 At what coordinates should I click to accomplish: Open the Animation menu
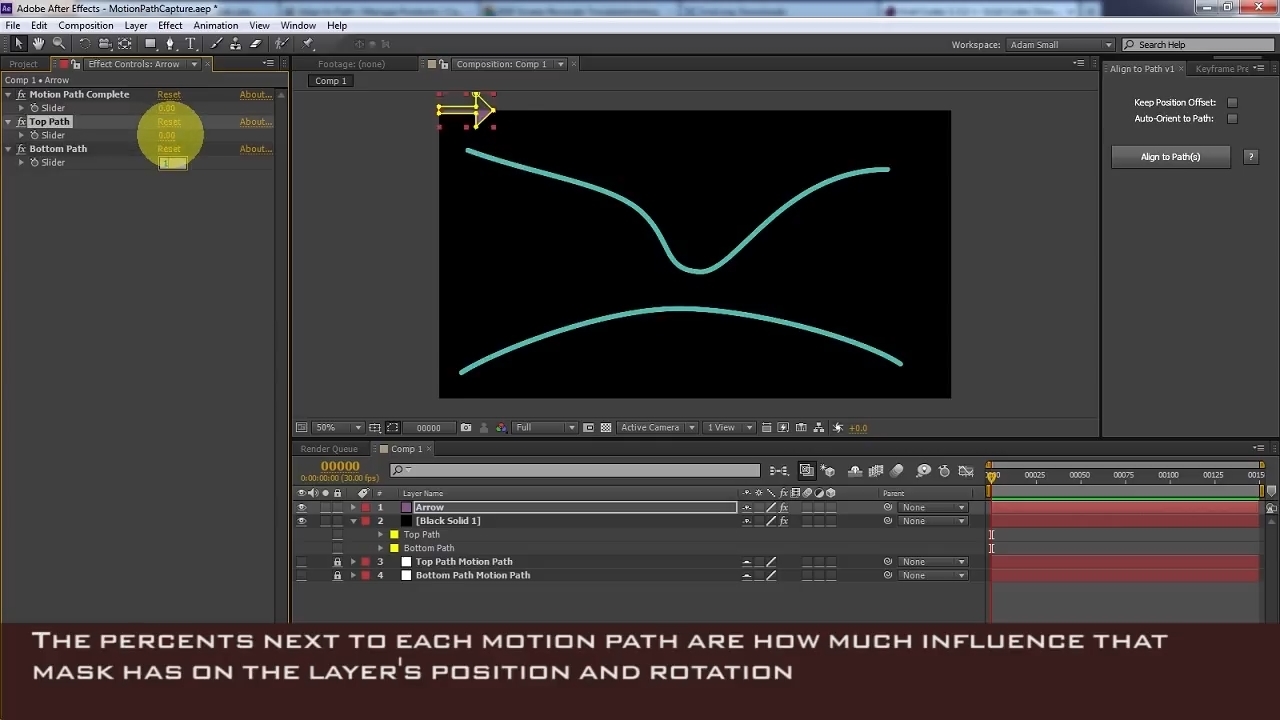point(216,25)
